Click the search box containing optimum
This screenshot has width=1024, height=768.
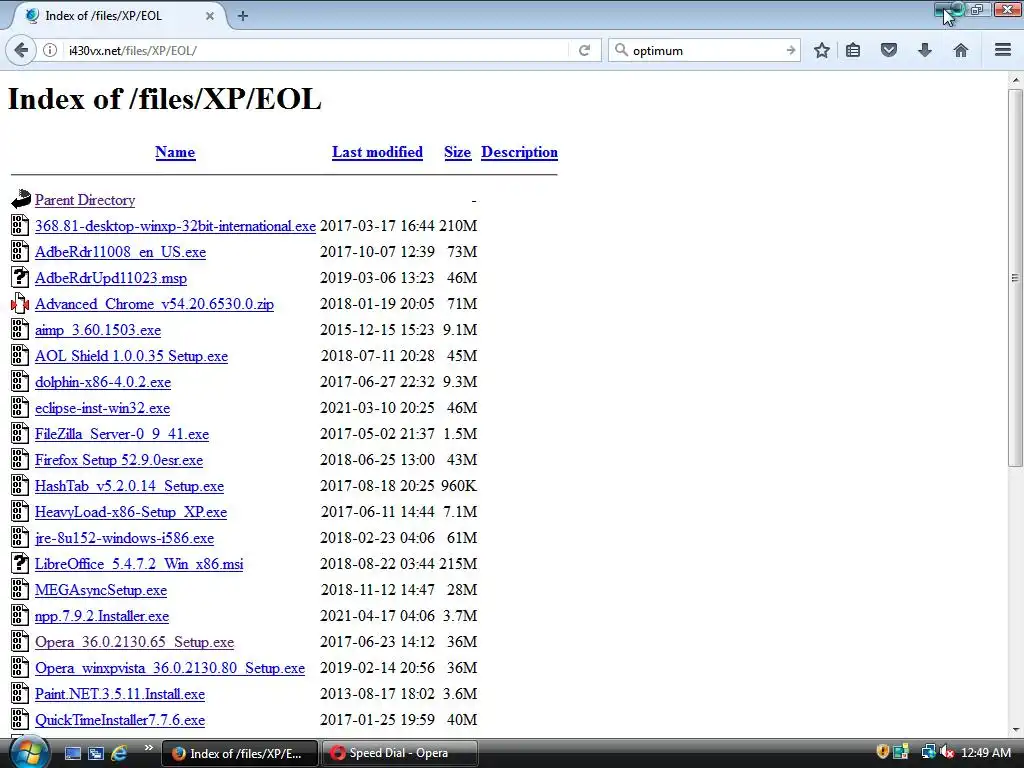[705, 50]
